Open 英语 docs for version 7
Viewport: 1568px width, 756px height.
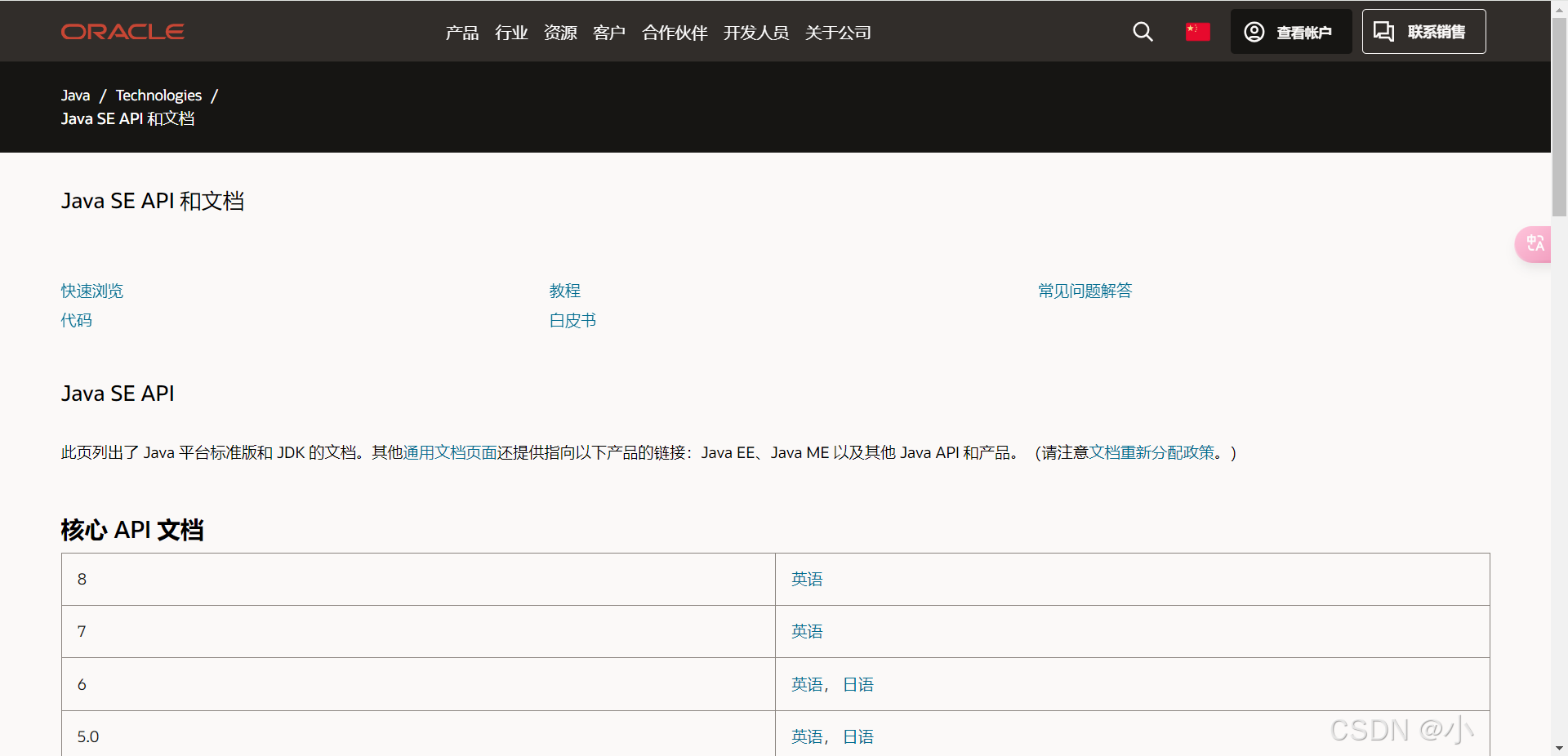(807, 631)
